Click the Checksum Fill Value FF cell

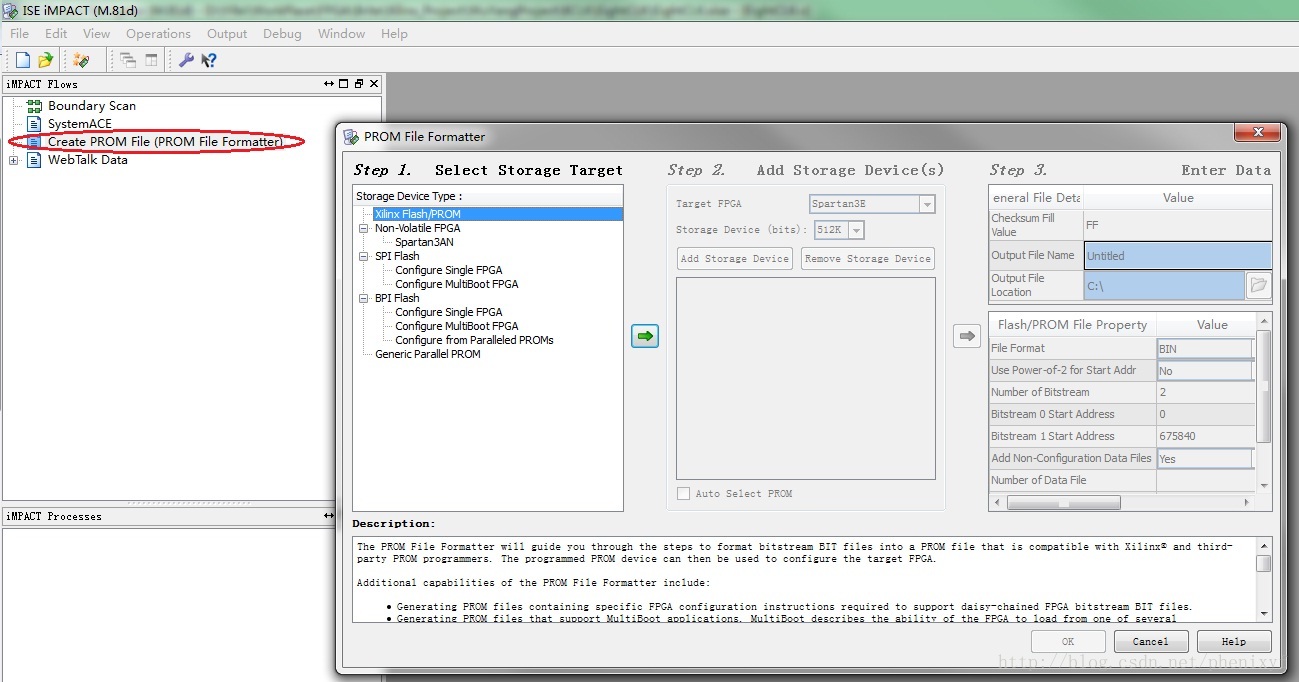[1178, 225]
